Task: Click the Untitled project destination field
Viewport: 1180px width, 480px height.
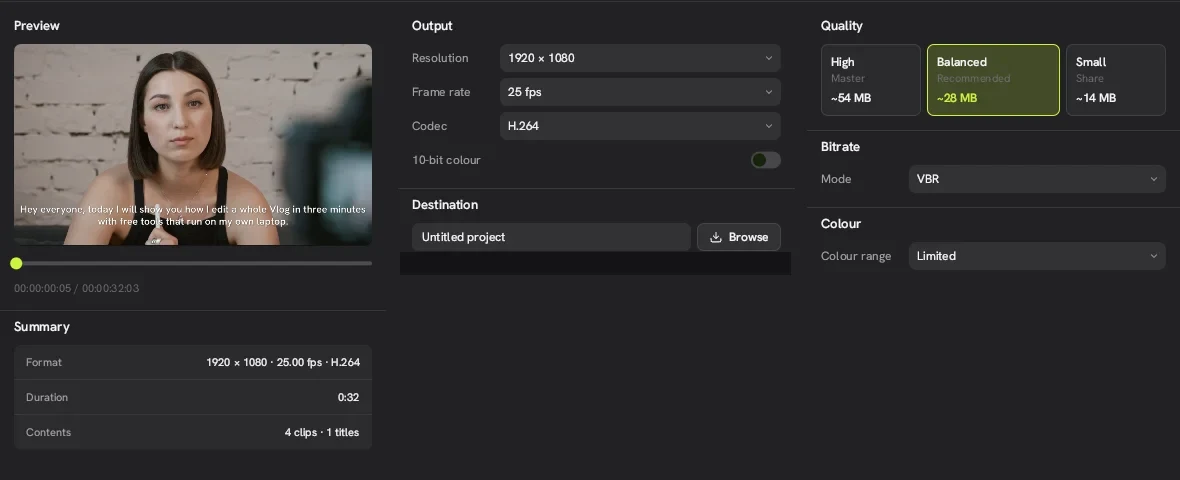Action: 551,237
